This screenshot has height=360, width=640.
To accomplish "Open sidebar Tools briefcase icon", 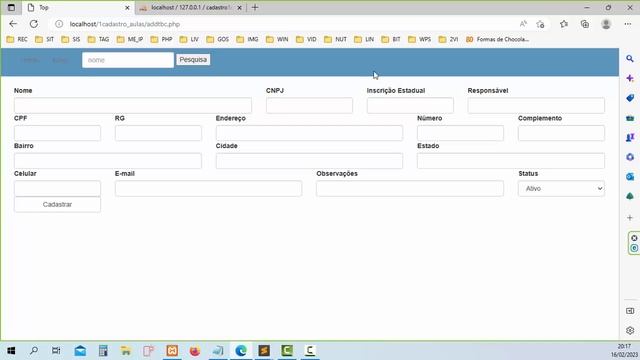I will (x=630, y=118).
